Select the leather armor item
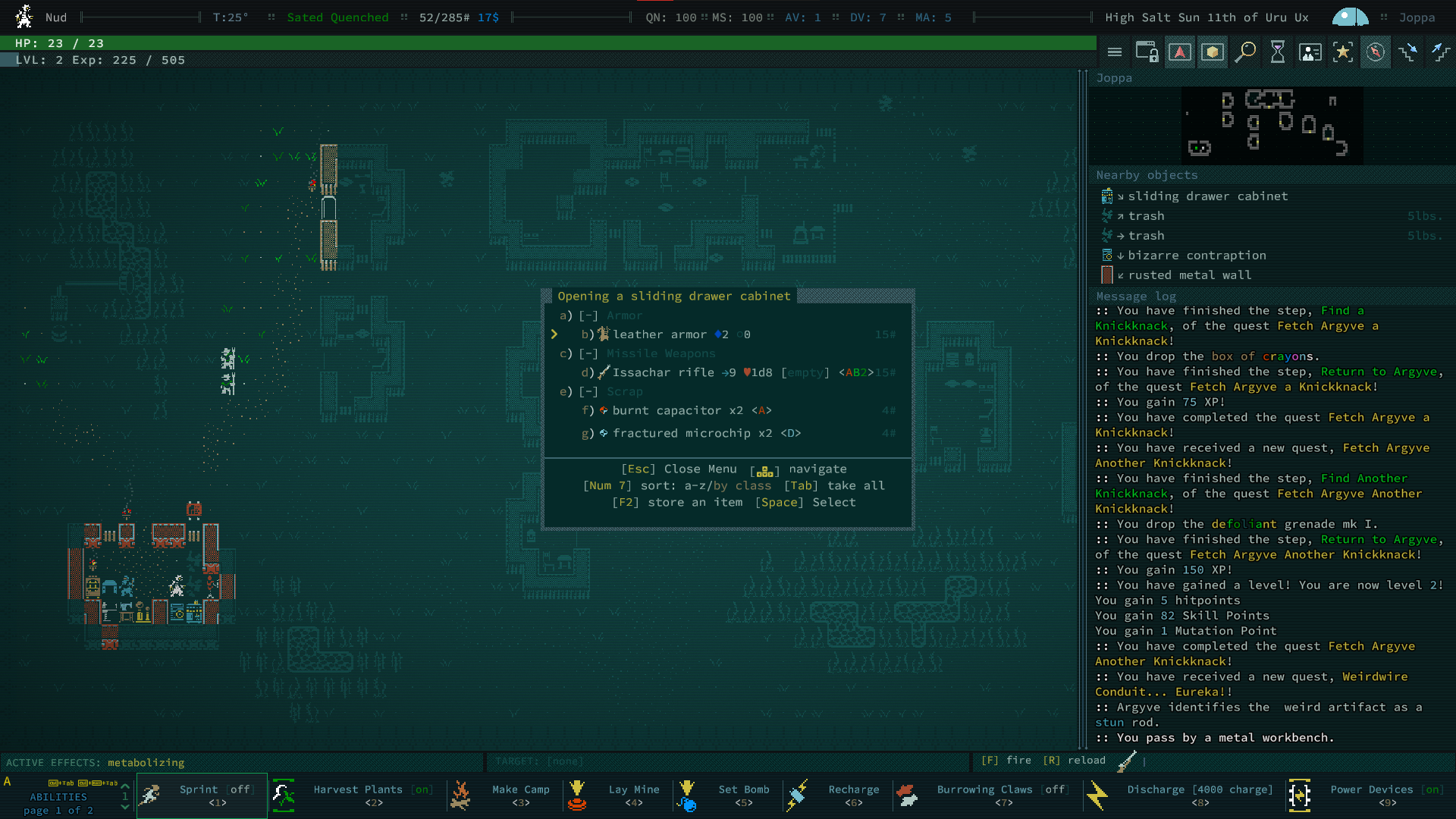 (x=660, y=334)
